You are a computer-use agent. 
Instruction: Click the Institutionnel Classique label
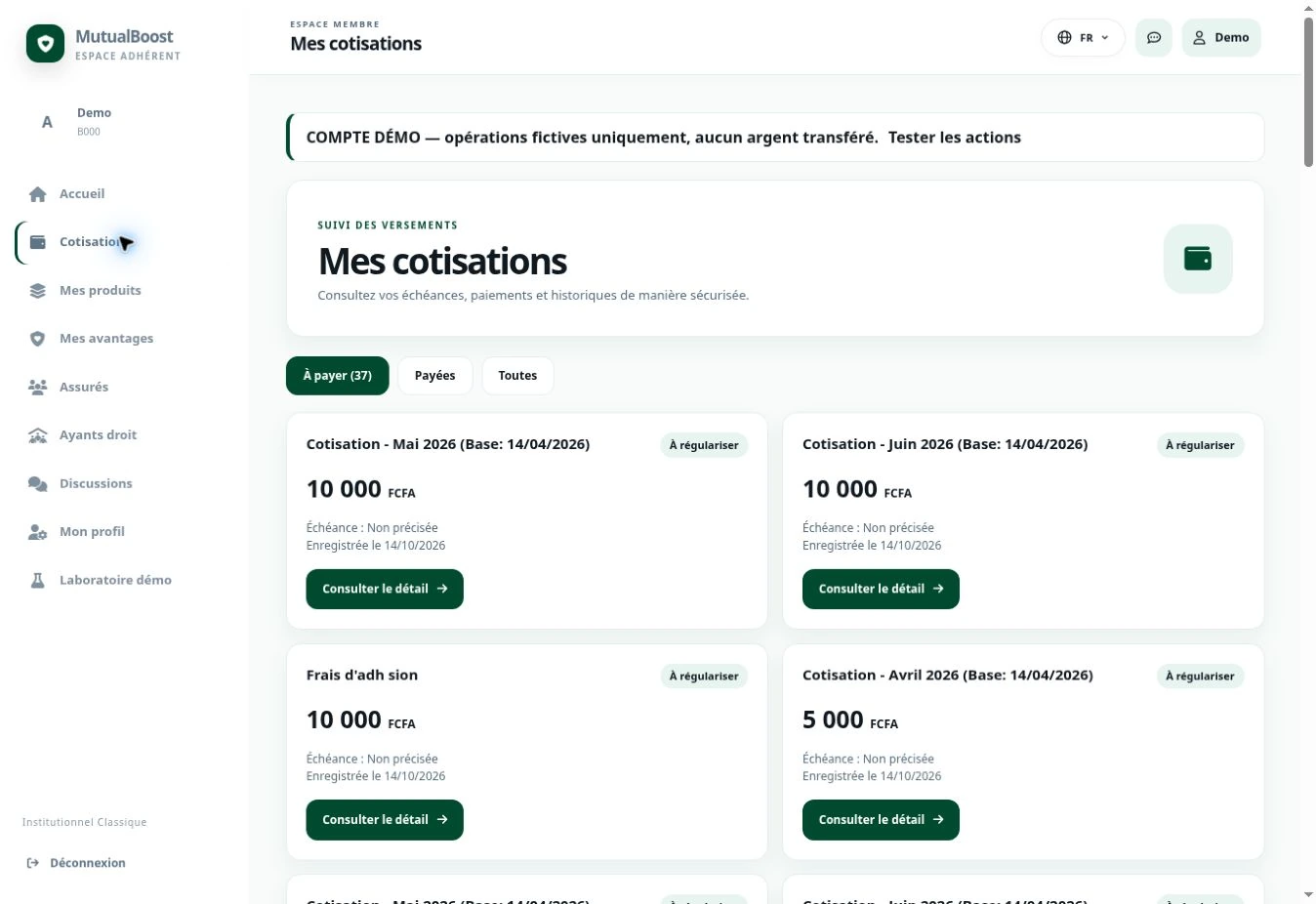click(85, 822)
